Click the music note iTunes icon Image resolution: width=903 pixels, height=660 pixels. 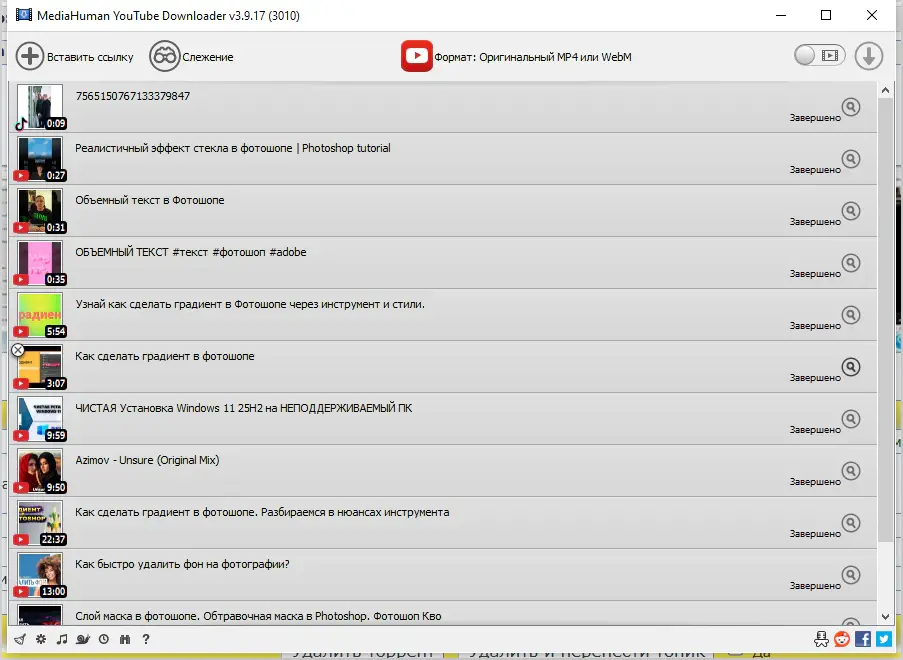coord(62,639)
